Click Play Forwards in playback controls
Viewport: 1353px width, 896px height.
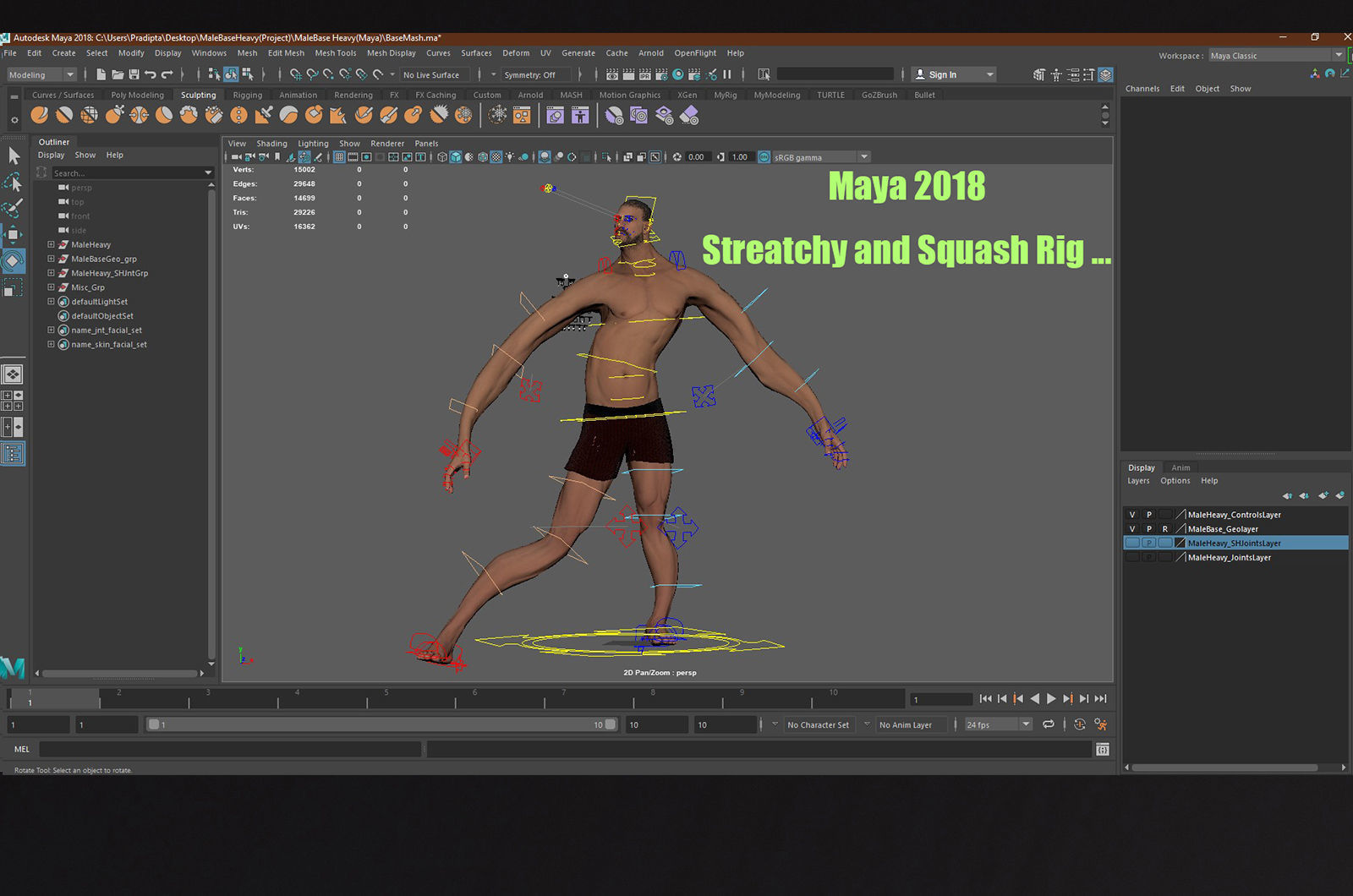1051,699
